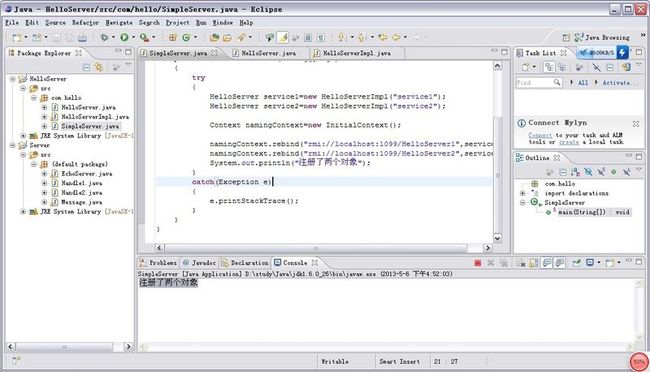Toggle Mark Occurrences highlighter in toolbar
The width and height of the screenshot is (650, 372).
click(x=283, y=37)
